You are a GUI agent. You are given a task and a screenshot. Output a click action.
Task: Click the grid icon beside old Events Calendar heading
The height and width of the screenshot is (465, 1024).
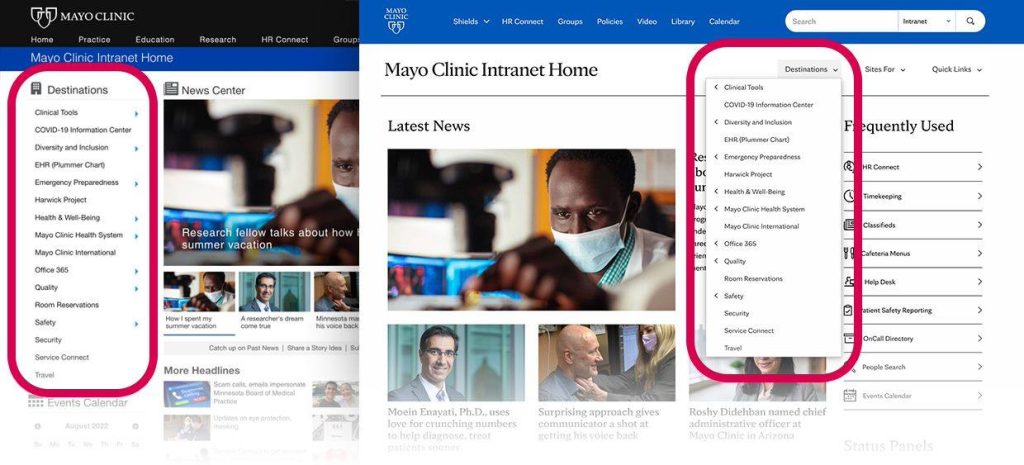[x=36, y=402]
